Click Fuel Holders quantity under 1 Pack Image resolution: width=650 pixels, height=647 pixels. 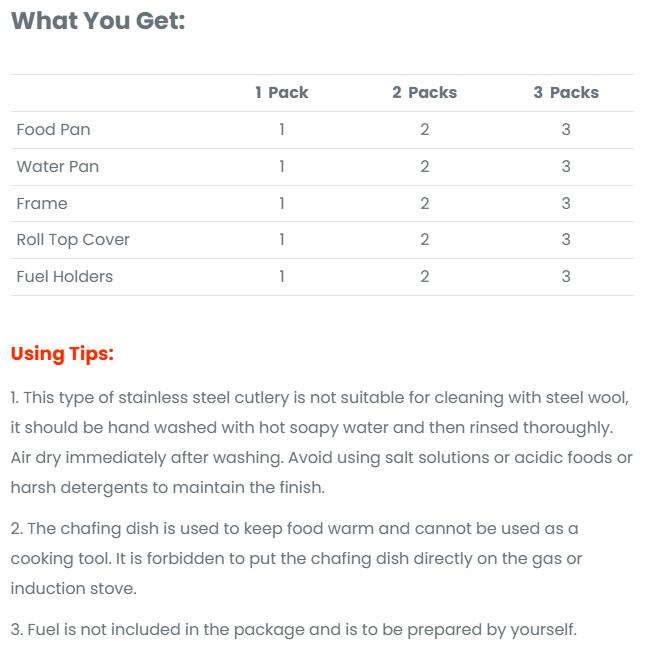tap(282, 276)
